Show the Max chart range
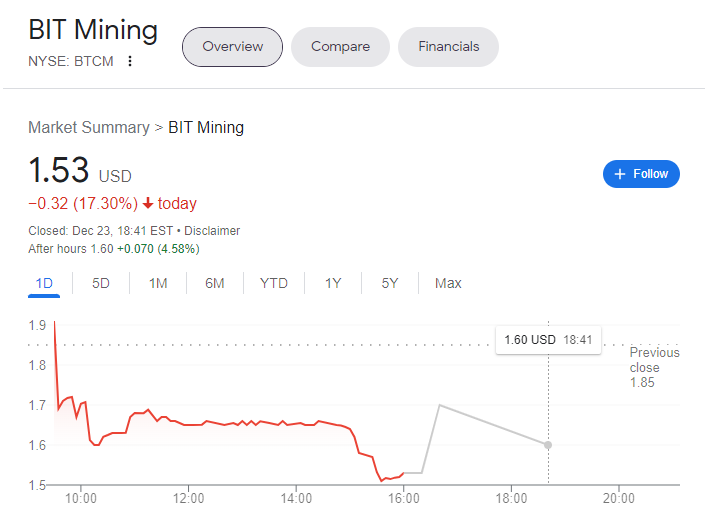Image resolution: width=706 pixels, height=518 pixels. click(448, 283)
